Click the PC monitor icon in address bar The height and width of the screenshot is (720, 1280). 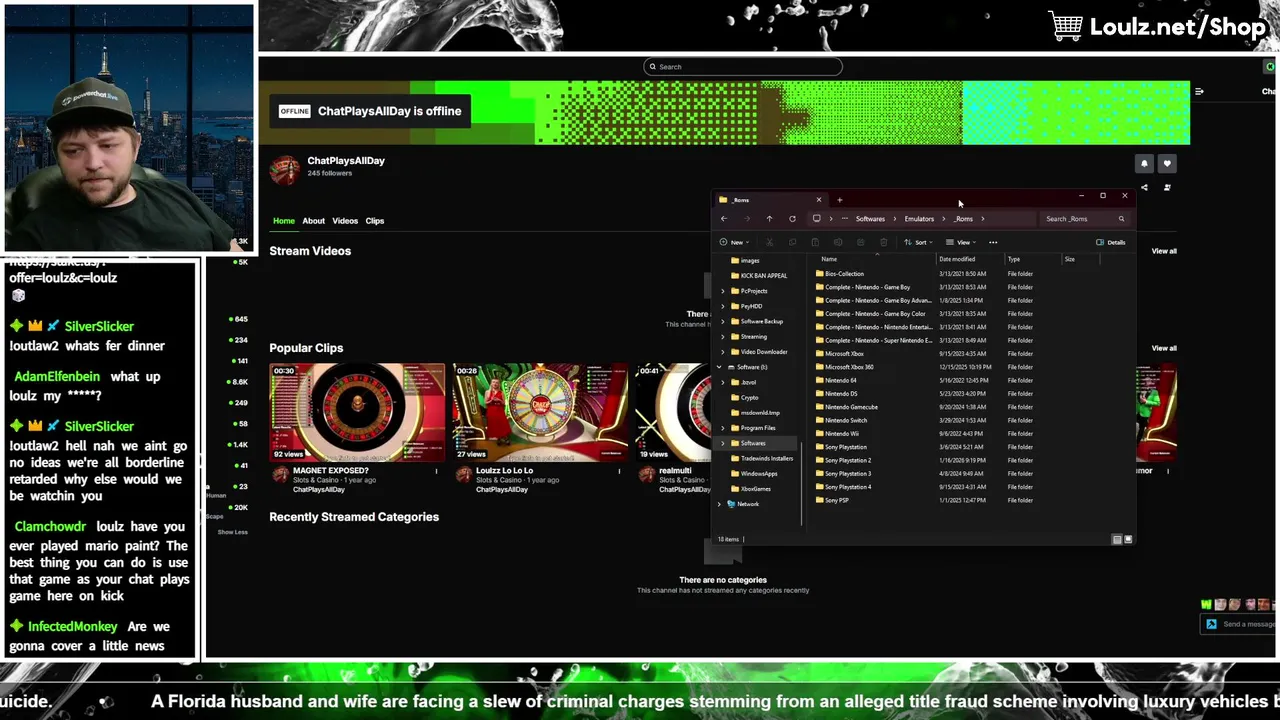pos(817,219)
